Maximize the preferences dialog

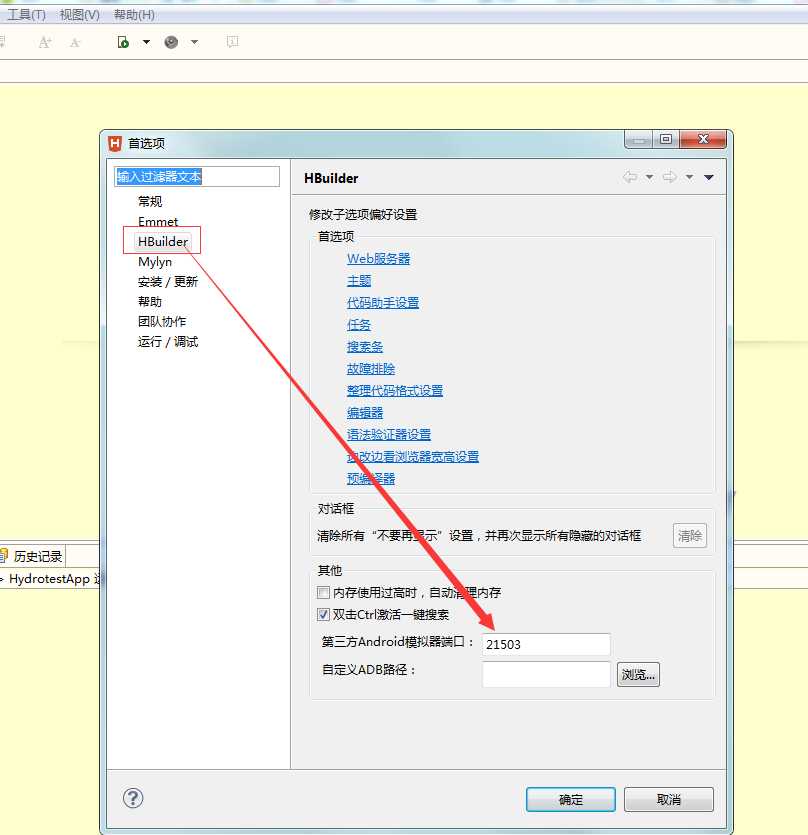click(x=665, y=140)
